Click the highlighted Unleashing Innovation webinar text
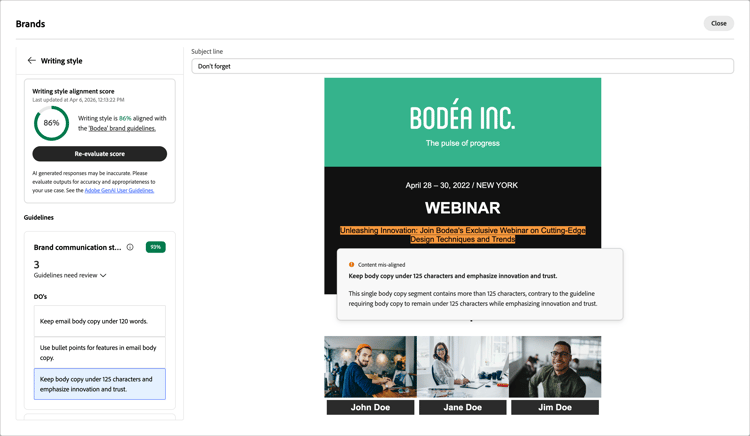The width and height of the screenshot is (750, 436). click(463, 235)
